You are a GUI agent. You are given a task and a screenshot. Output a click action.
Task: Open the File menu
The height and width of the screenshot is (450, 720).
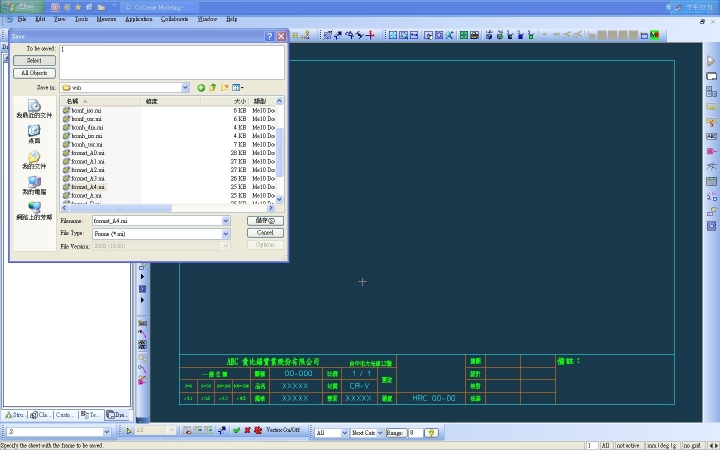click(x=22, y=19)
